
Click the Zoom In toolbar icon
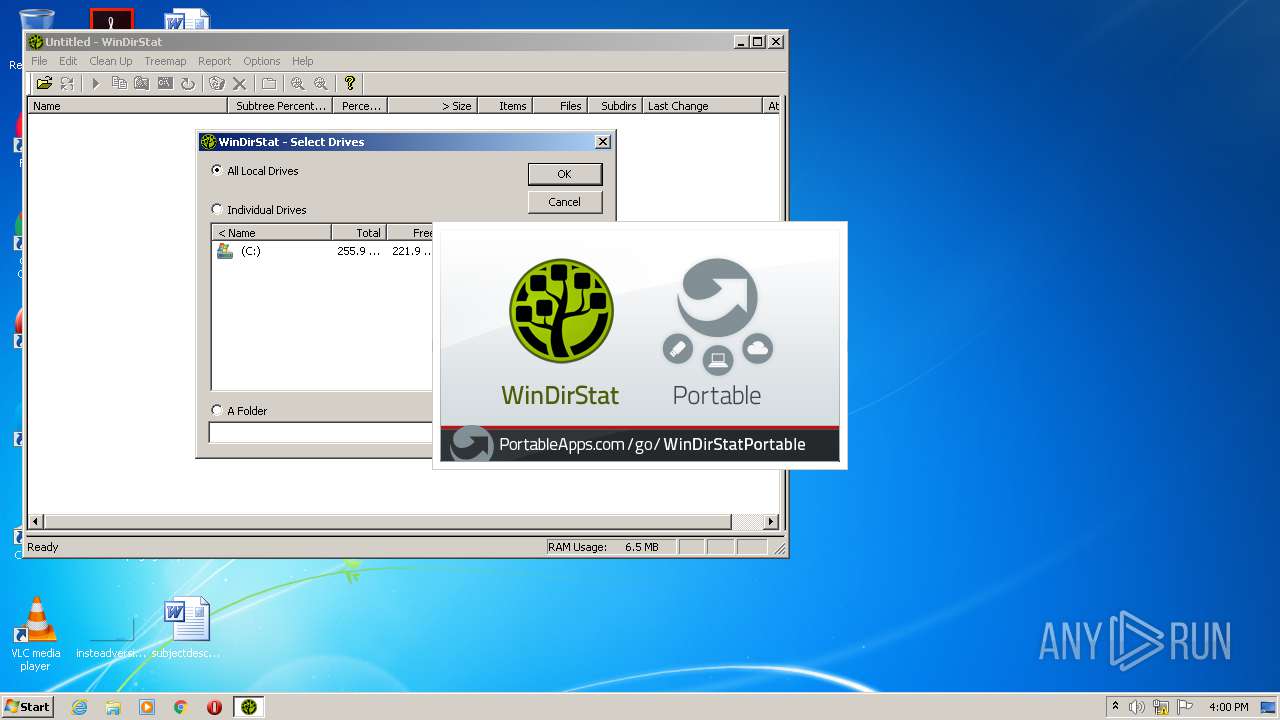297,83
